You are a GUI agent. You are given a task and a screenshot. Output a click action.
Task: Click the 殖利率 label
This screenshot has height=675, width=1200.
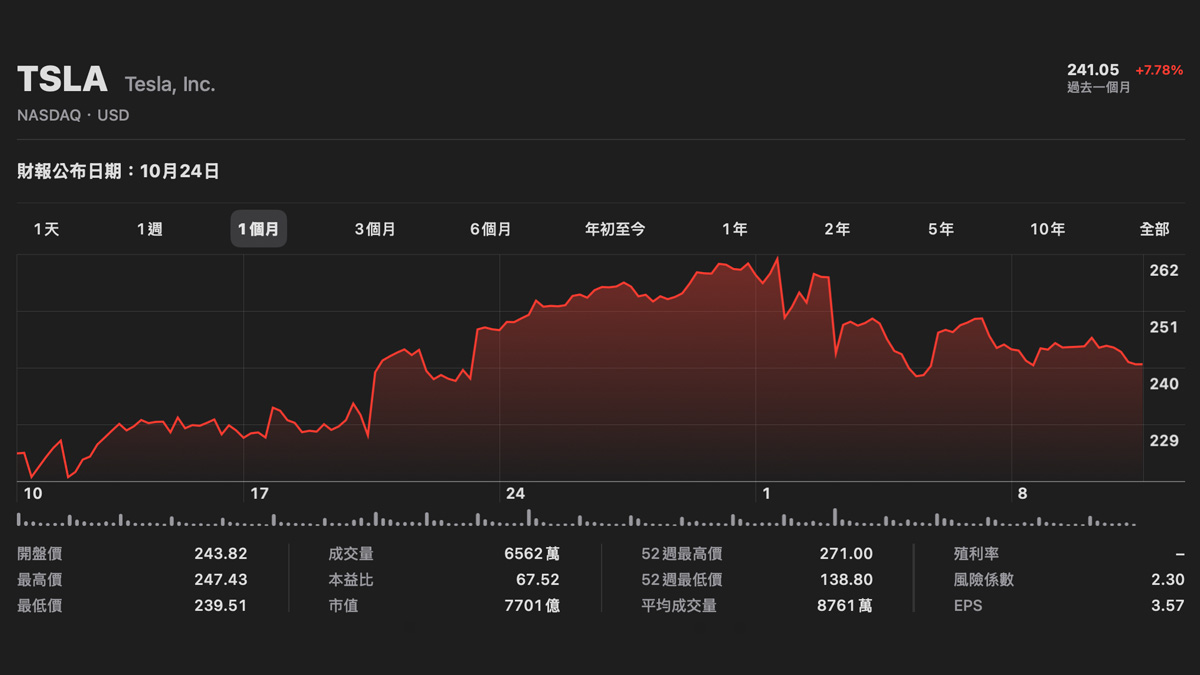pyautogui.click(x=977, y=554)
